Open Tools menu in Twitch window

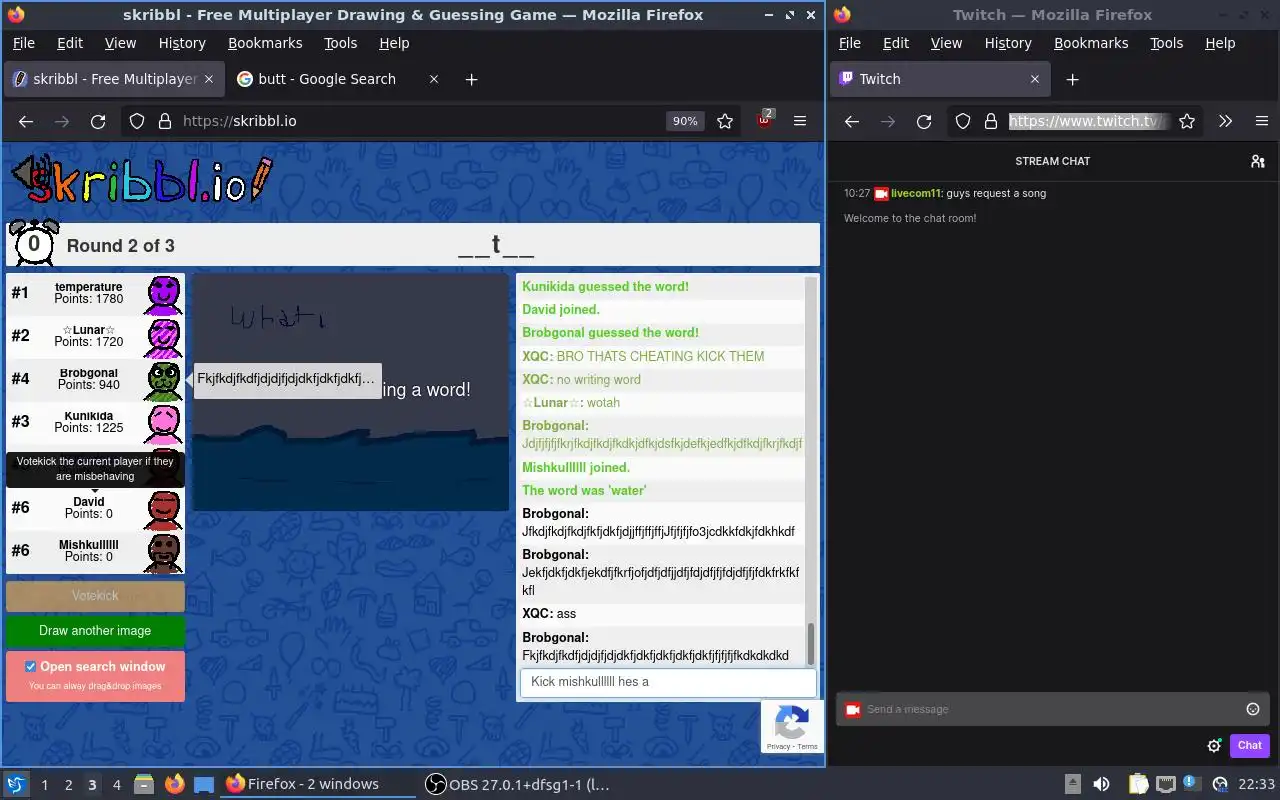[1166, 43]
